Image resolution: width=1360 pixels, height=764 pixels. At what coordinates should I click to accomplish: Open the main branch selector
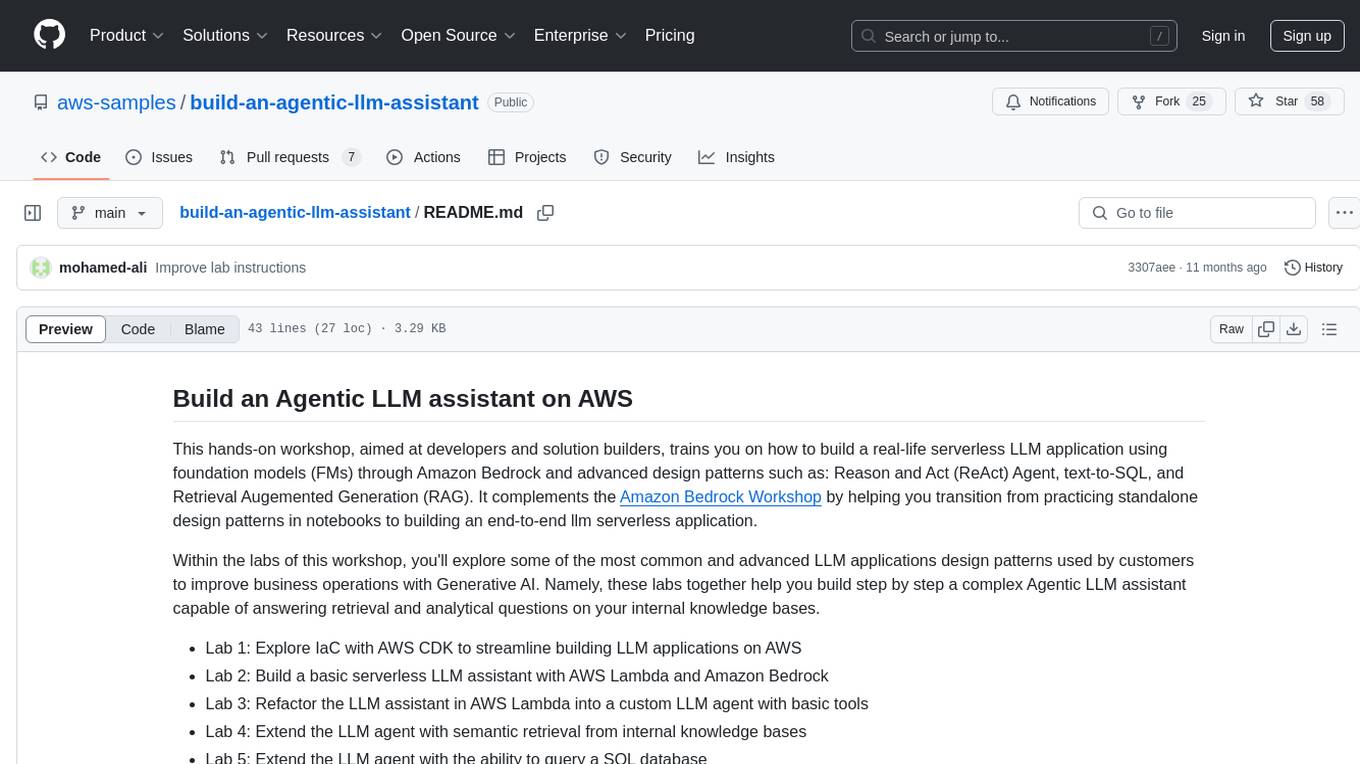coord(109,213)
